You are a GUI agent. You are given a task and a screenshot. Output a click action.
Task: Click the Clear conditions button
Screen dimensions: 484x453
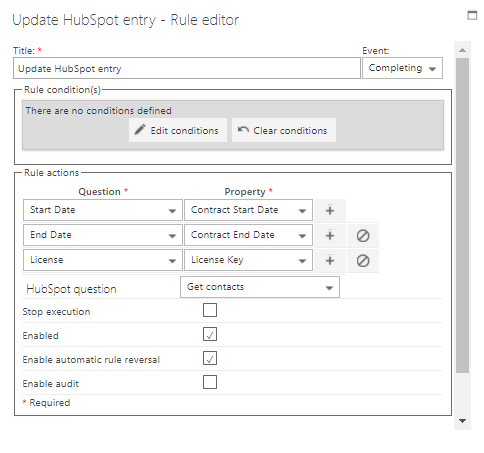(x=284, y=130)
